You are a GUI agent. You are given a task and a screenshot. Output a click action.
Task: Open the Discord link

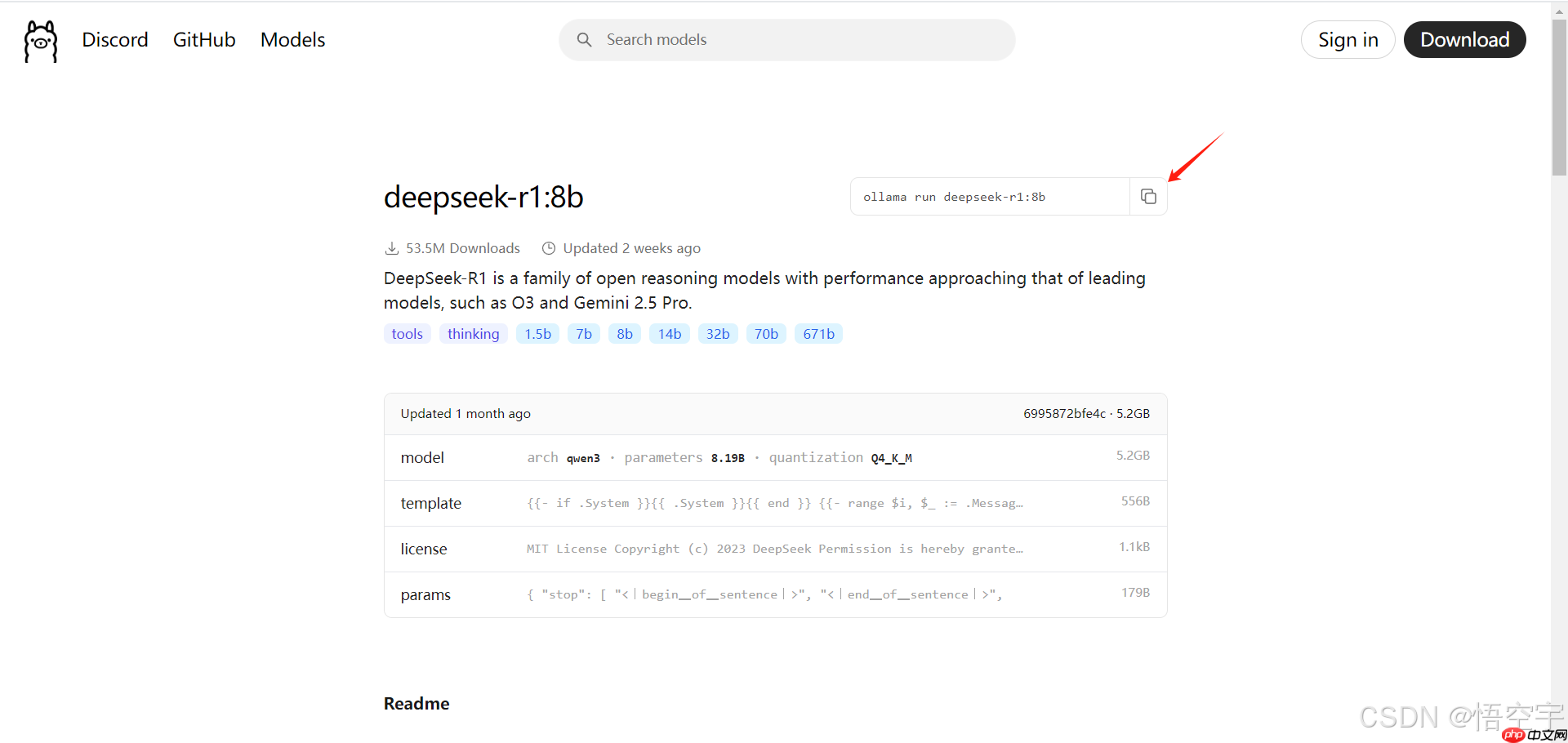(x=115, y=40)
